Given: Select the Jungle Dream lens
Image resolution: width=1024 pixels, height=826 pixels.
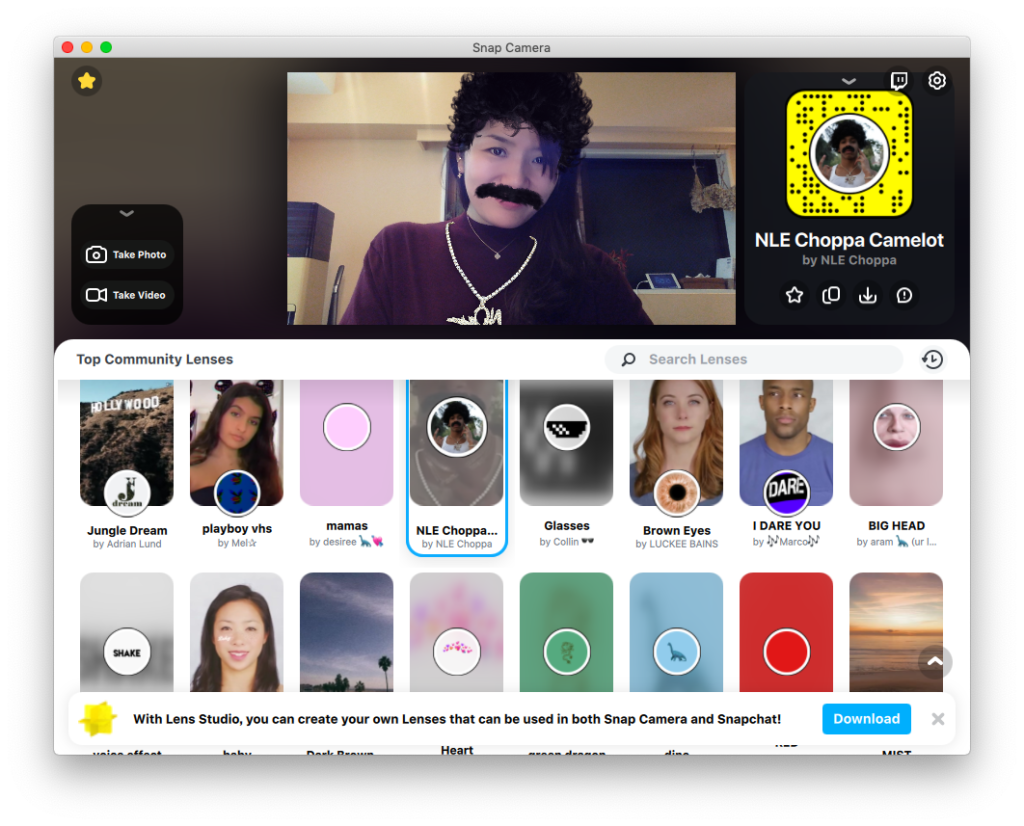Looking at the screenshot, I should tap(127, 465).
